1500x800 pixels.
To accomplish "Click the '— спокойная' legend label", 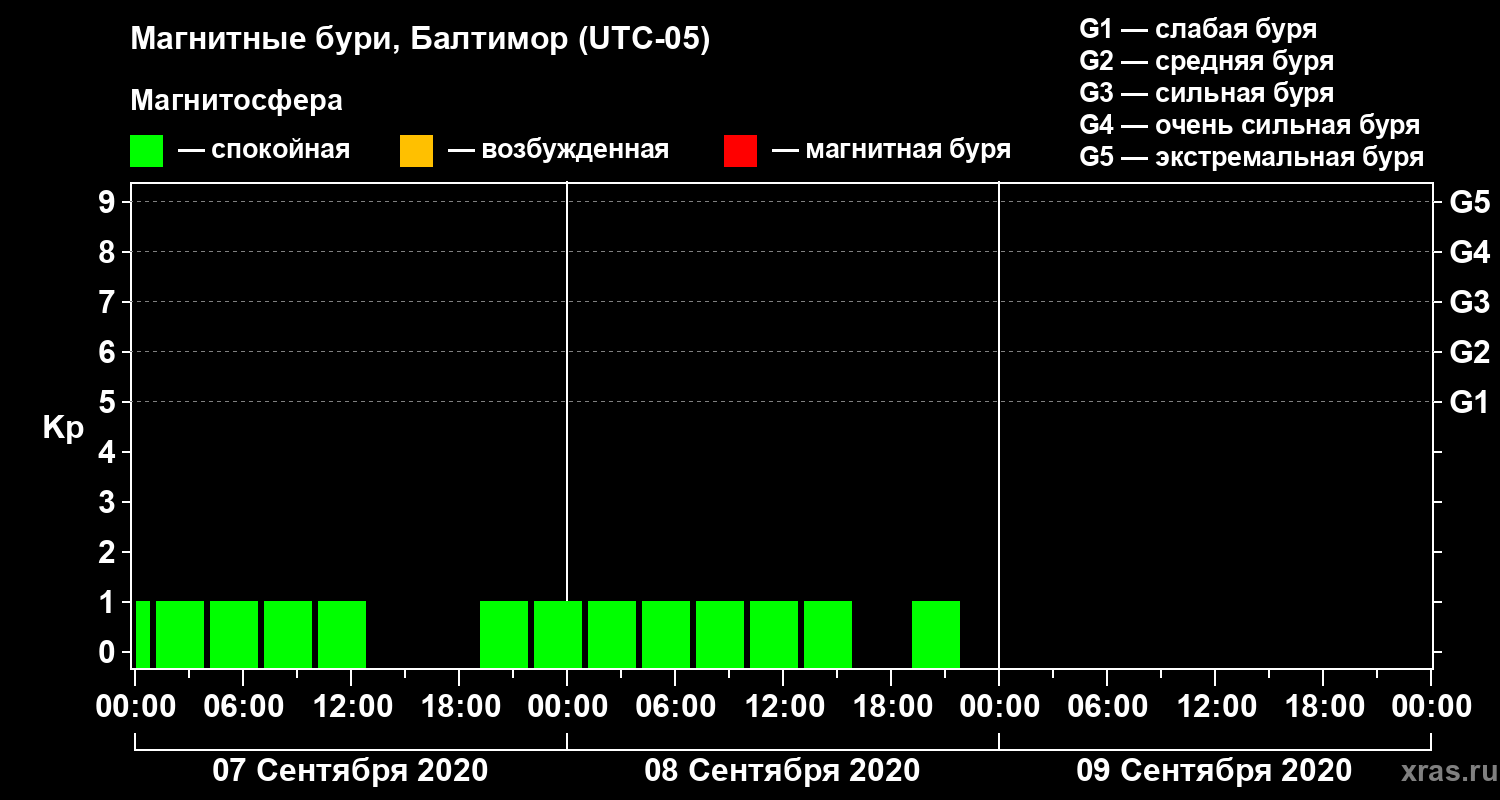I will pyautogui.click(x=264, y=150).
